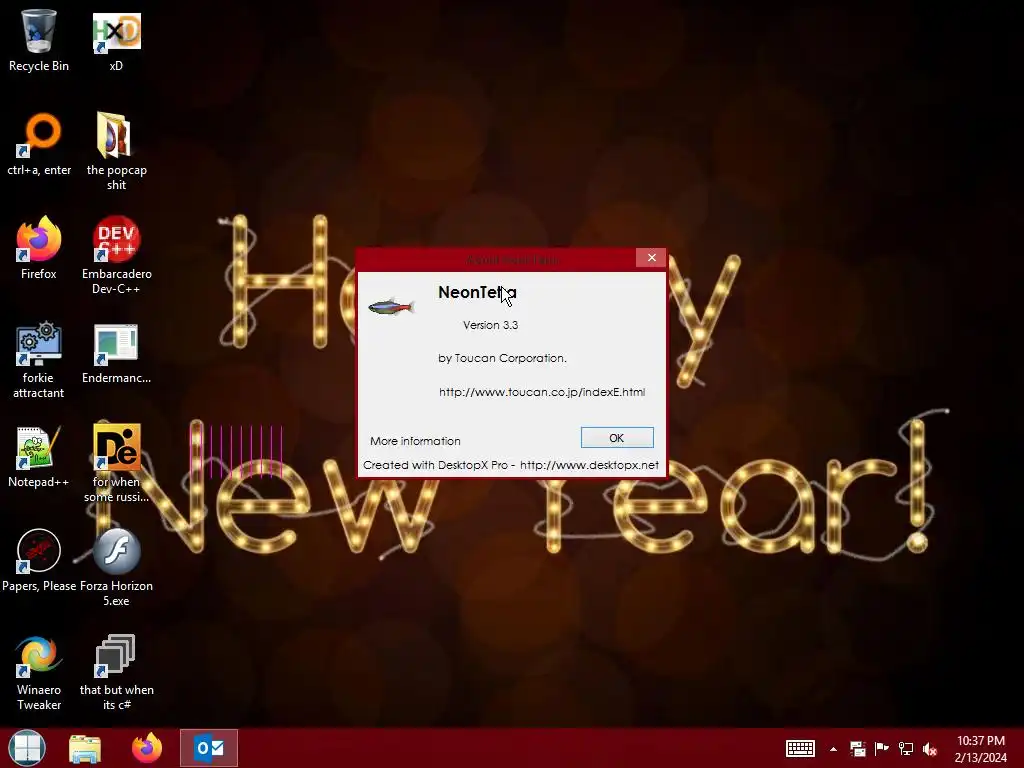Click the 10:37 PM clock in tray
The image size is (1024, 768).
click(x=981, y=741)
